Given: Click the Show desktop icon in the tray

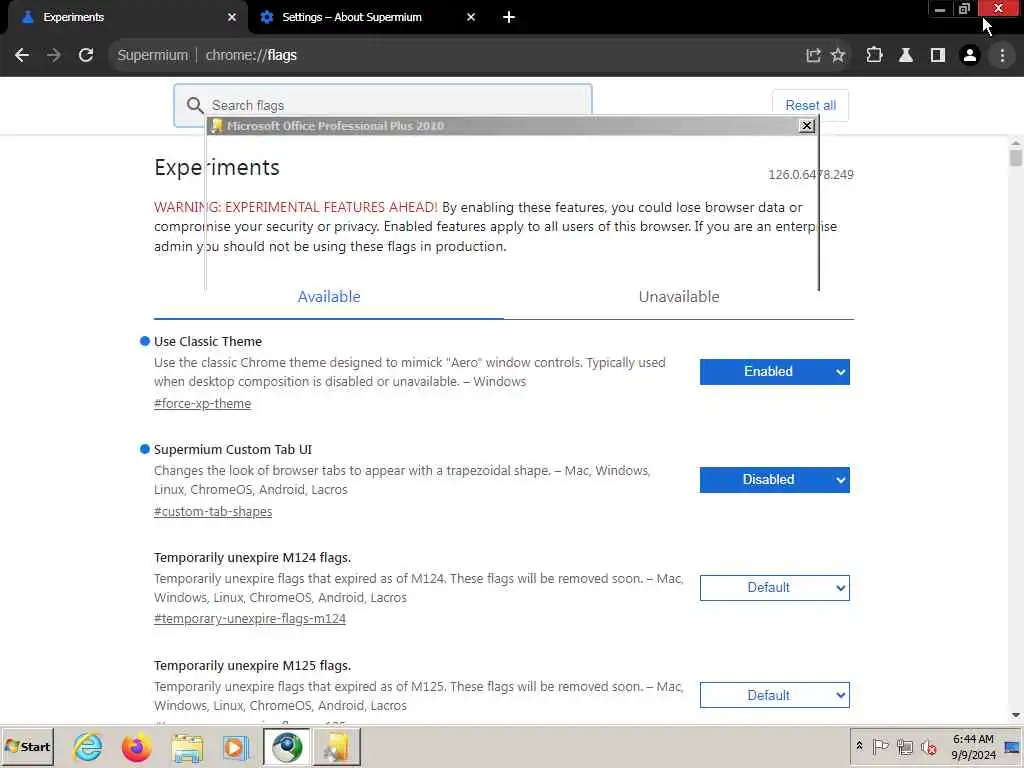Looking at the screenshot, I should [x=1013, y=747].
